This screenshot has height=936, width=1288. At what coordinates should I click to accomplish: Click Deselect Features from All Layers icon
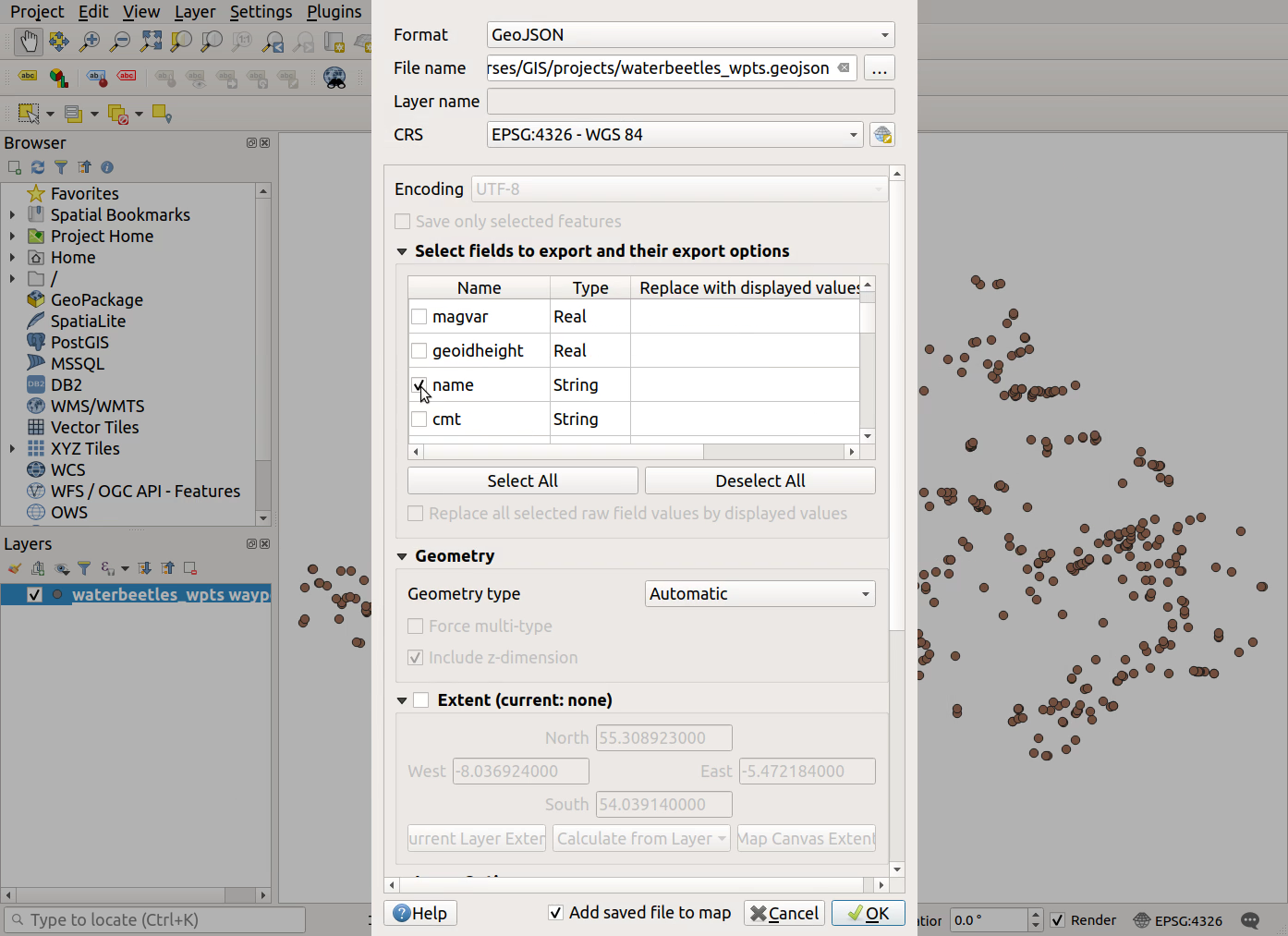pyautogui.click(x=117, y=114)
